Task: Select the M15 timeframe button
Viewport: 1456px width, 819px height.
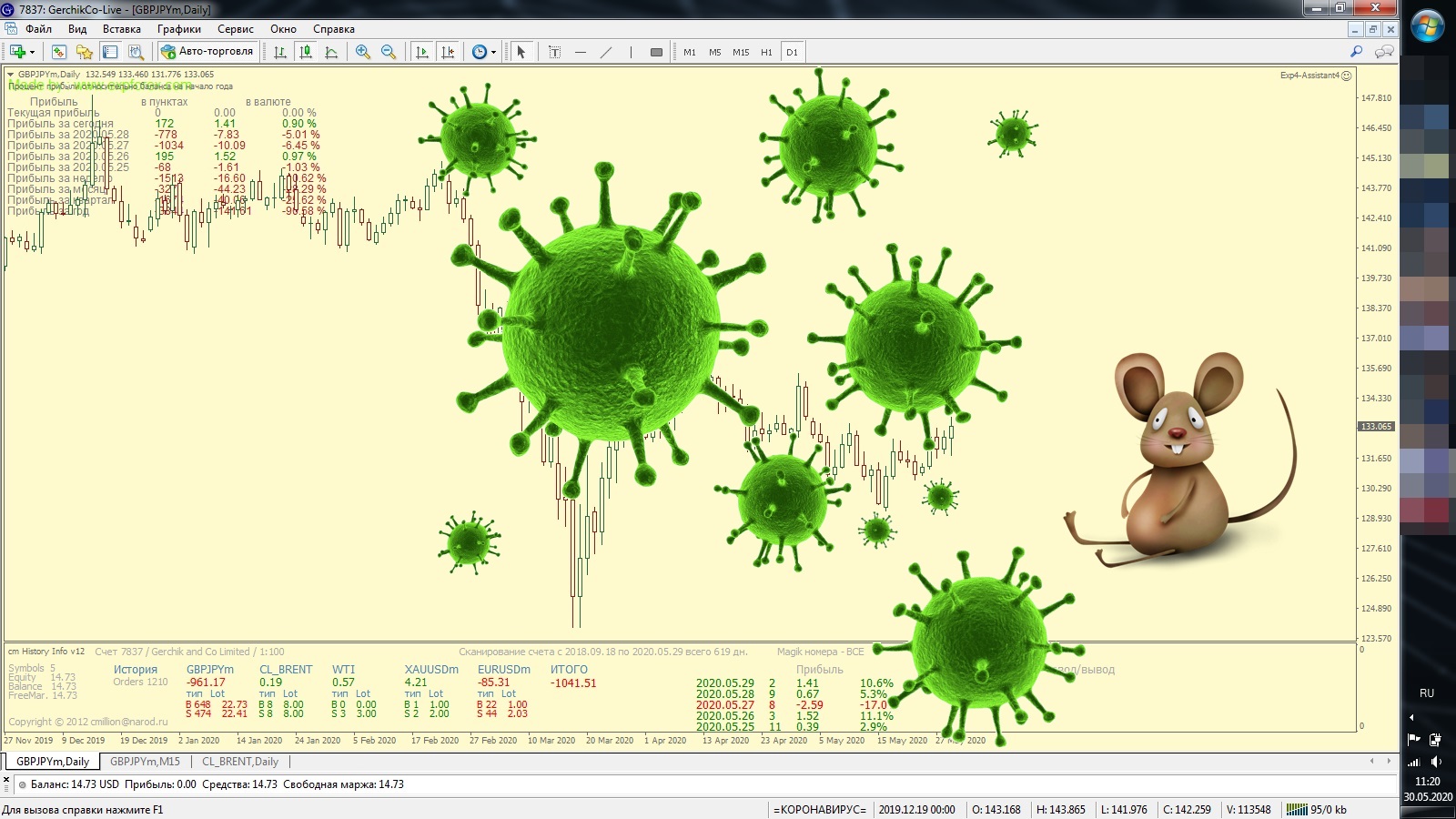Action: [x=741, y=52]
